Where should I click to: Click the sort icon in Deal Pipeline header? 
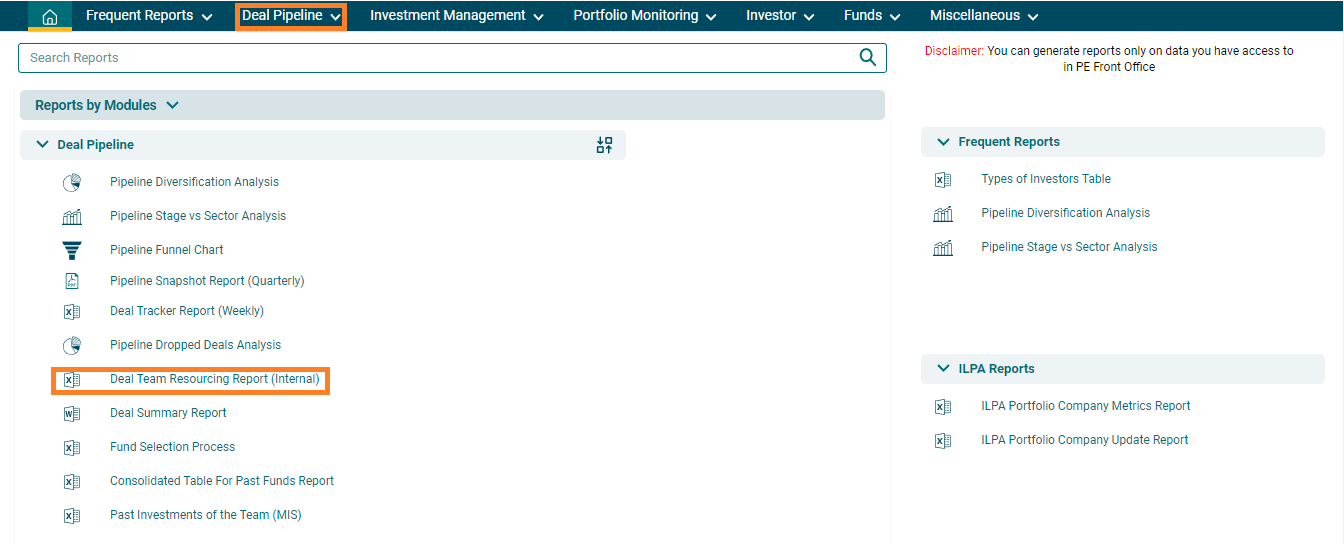tap(604, 145)
